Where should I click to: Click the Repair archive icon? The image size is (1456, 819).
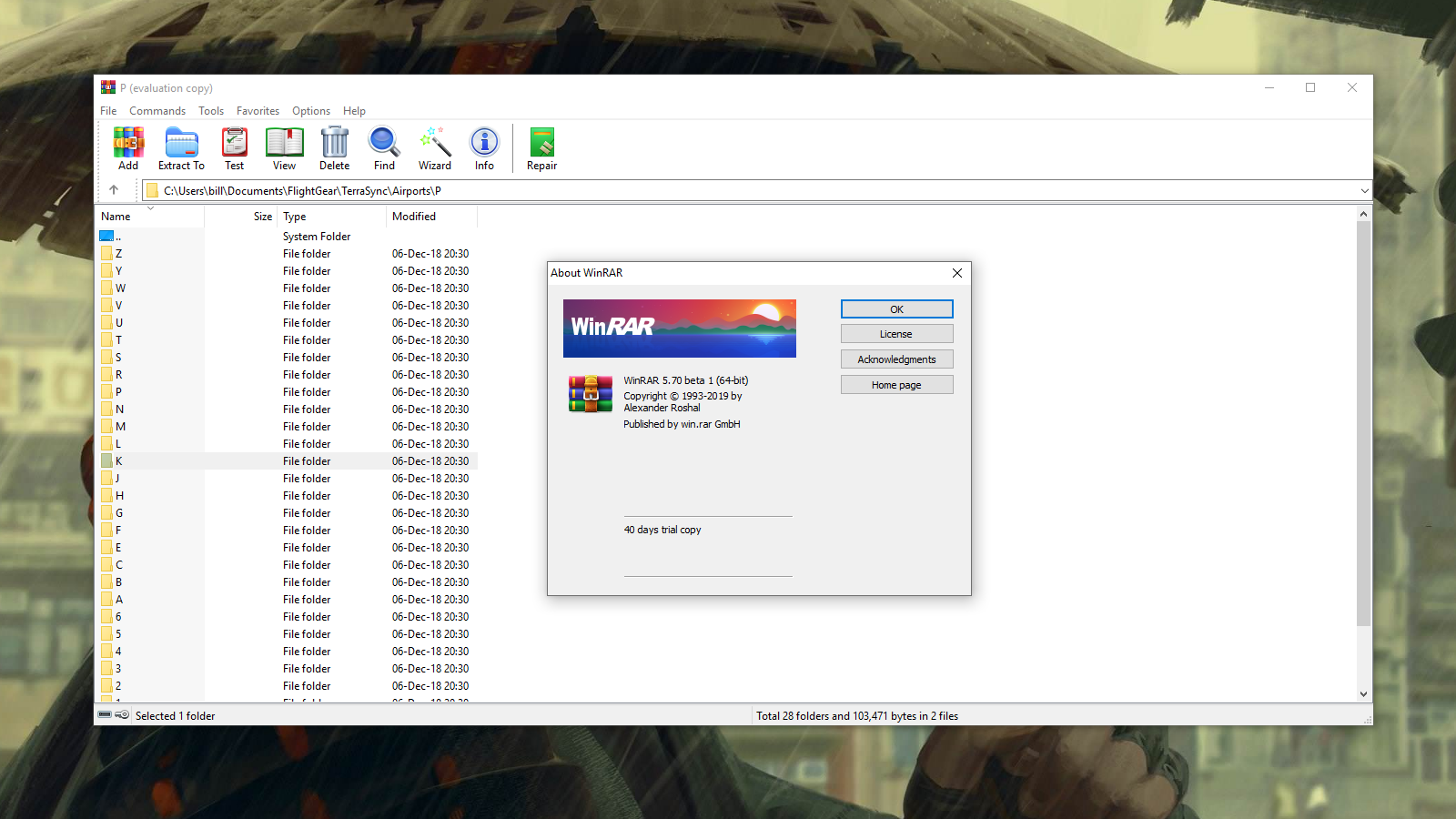click(x=542, y=143)
